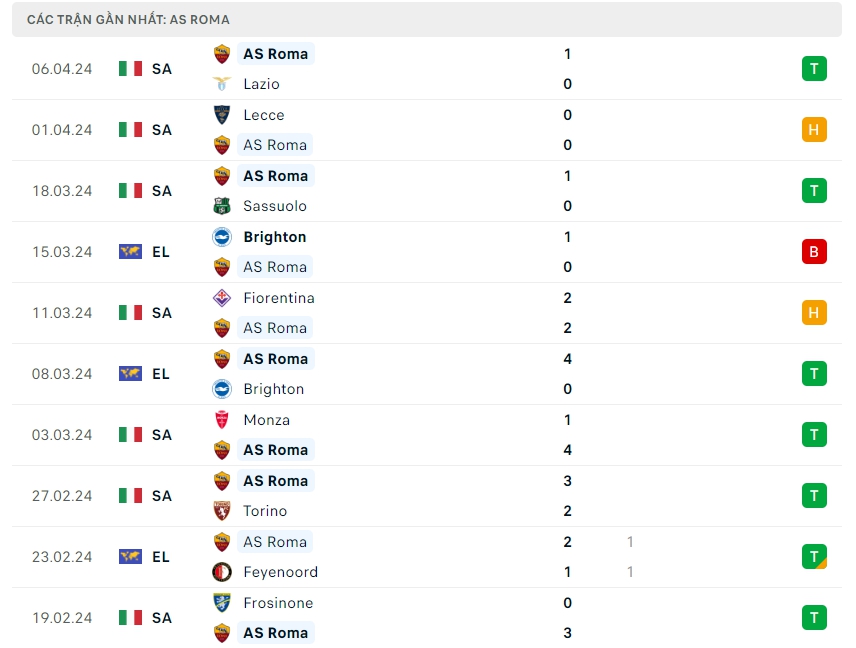Viewport: 856px width, 648px height.
Task: Click the Fiorentina purple crest icon
Action: click(222, 298)
